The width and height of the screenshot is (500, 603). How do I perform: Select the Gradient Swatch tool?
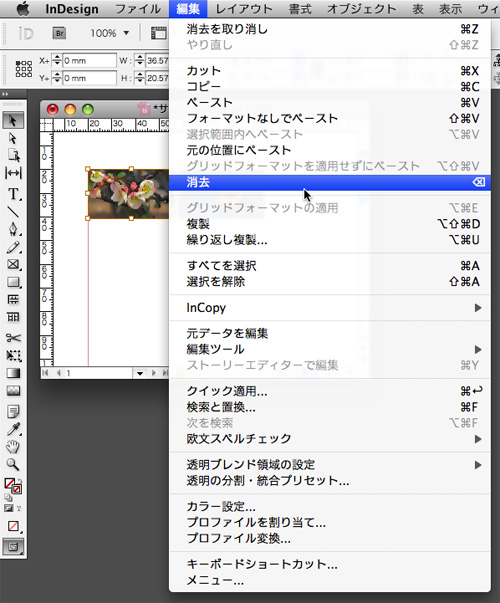coord(13,373)
